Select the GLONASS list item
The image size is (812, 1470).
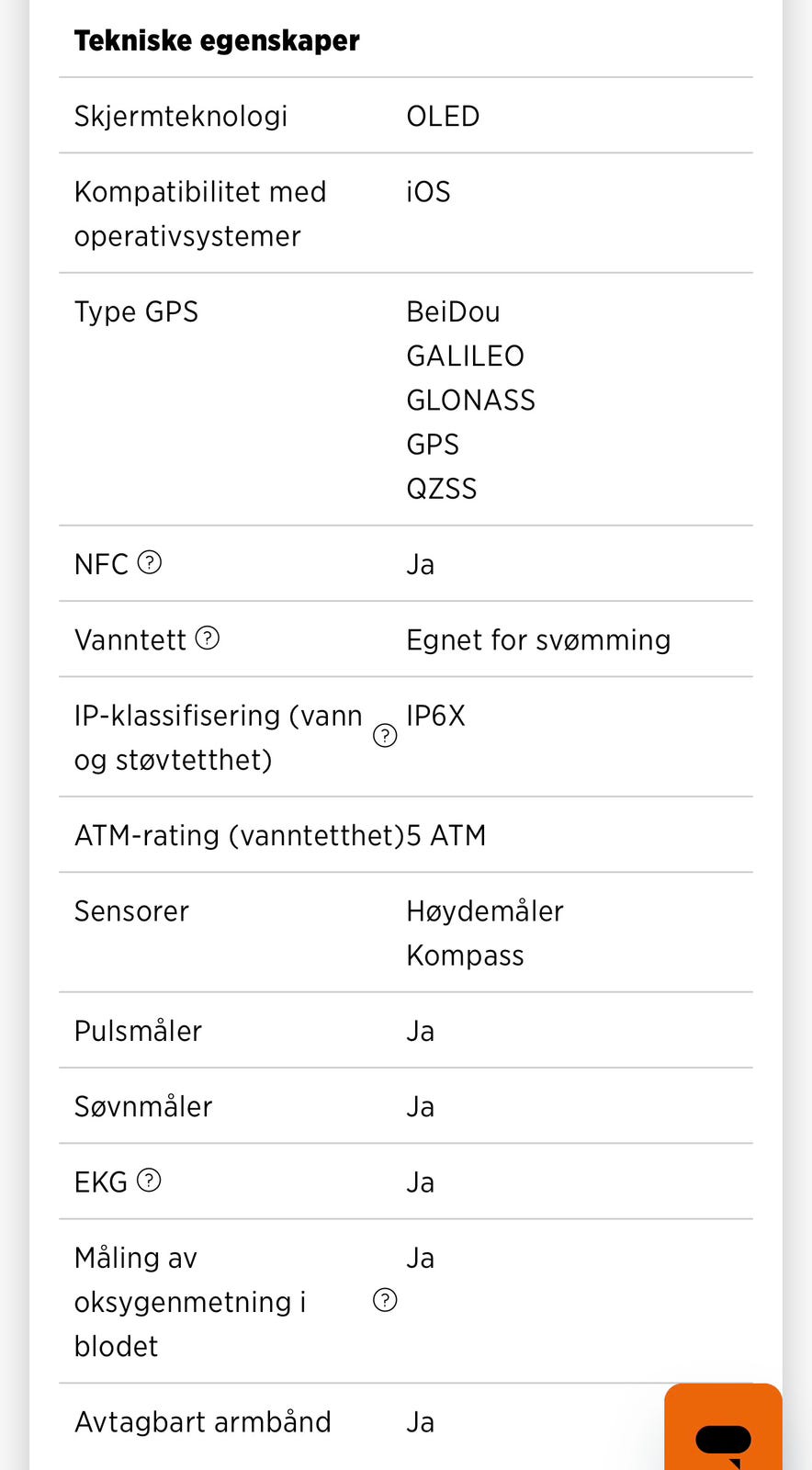[471, 399]
